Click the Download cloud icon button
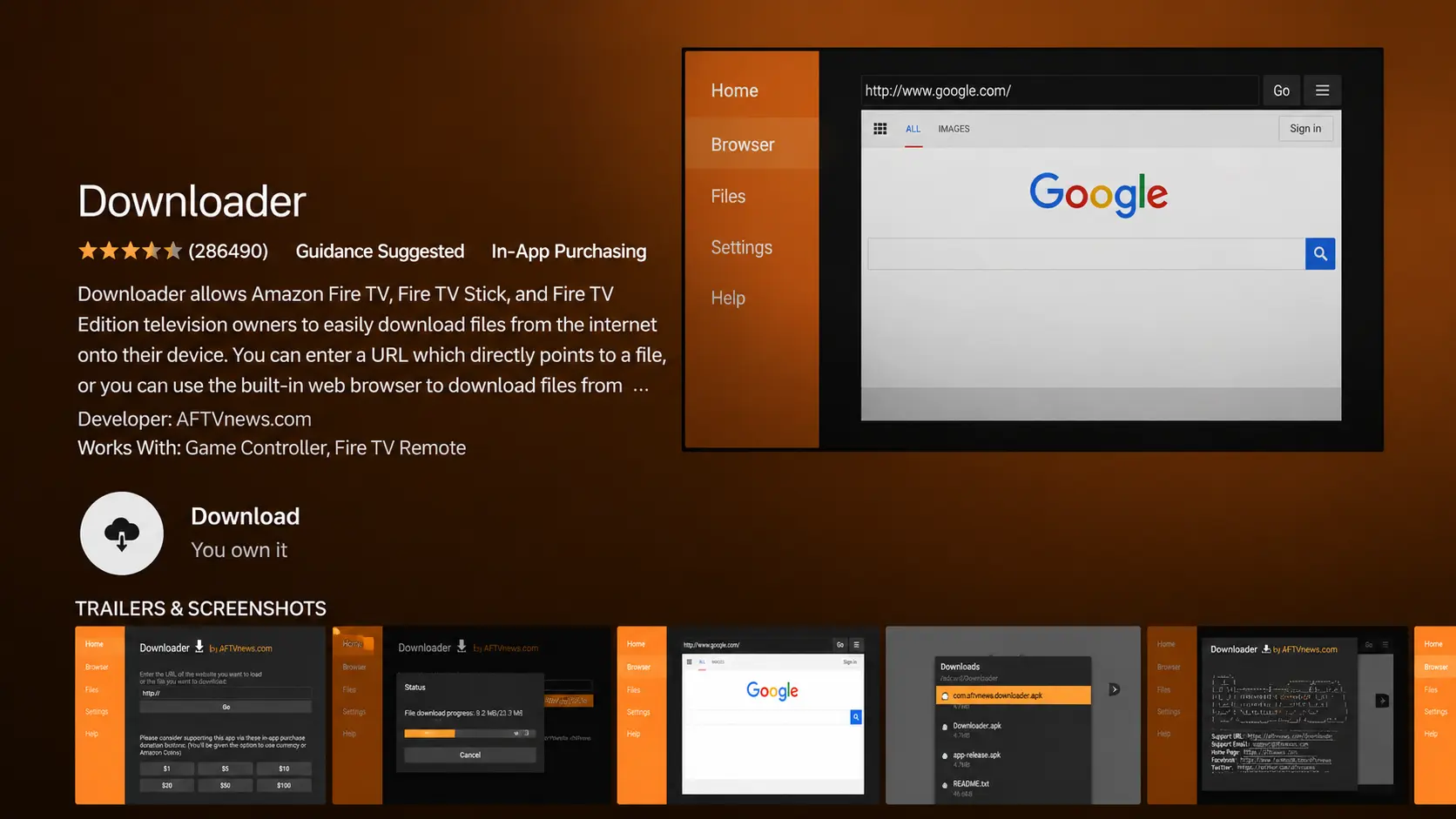 pyautogui.click(x=122, y=534)
